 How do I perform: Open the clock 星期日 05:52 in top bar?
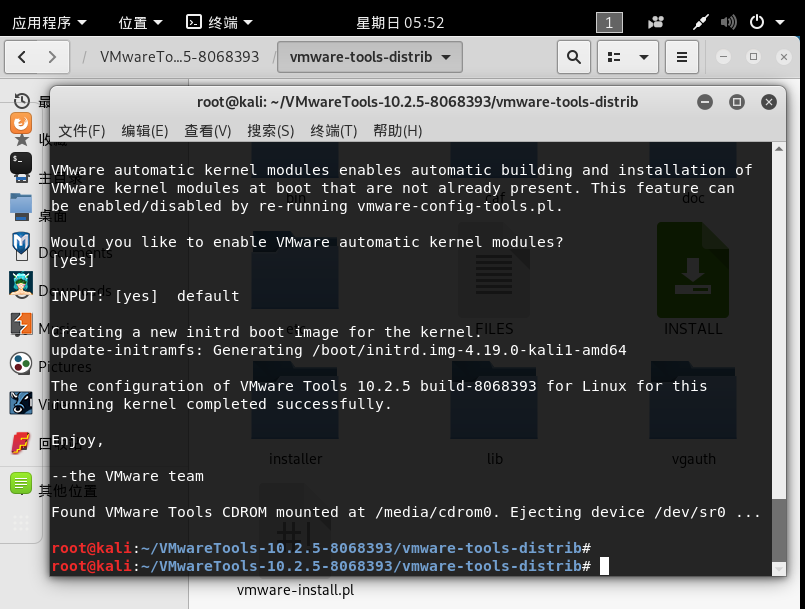click(x=400, y=22)
